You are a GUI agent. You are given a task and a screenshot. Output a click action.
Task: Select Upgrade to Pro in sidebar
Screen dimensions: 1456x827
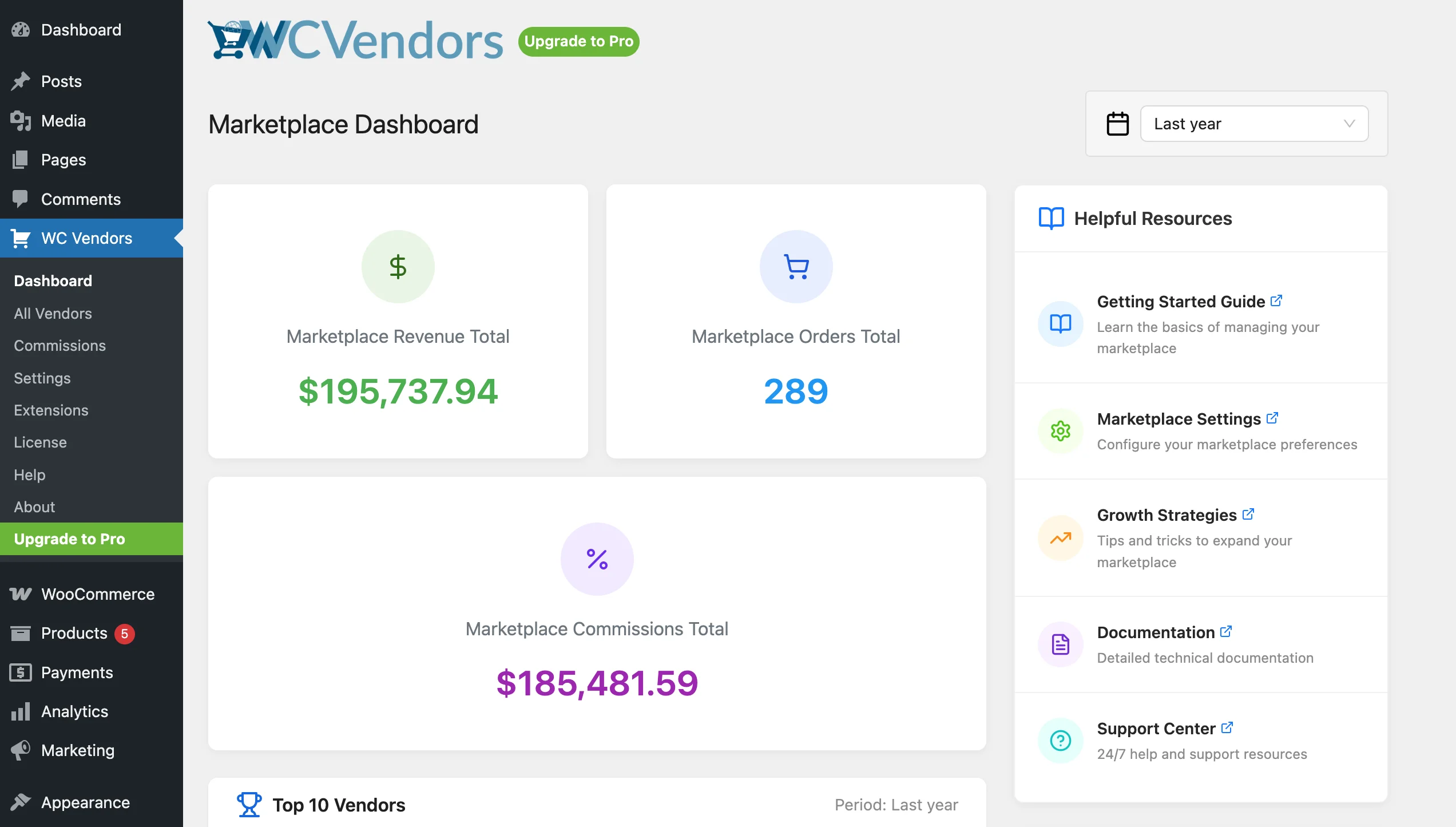pos(69,539)
